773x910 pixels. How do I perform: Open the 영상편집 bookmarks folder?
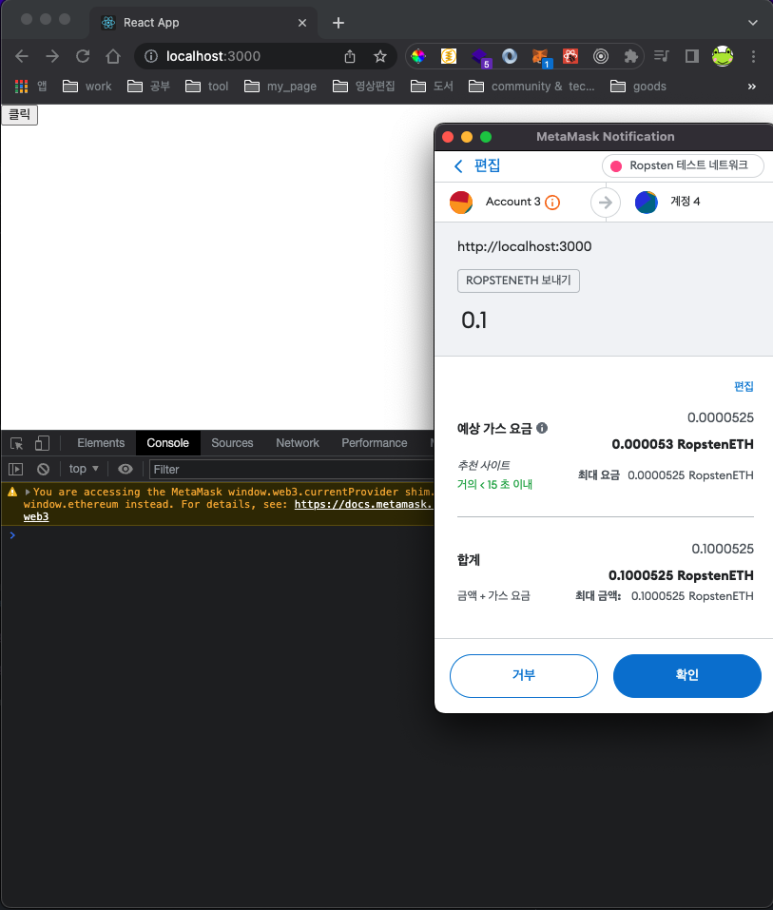coord(364,86)
